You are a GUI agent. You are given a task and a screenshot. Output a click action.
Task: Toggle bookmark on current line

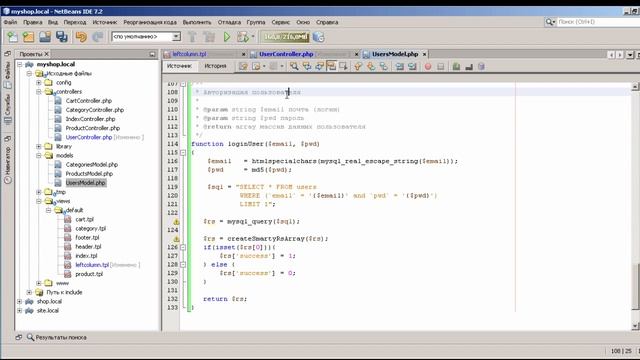[x=383, y=66]
